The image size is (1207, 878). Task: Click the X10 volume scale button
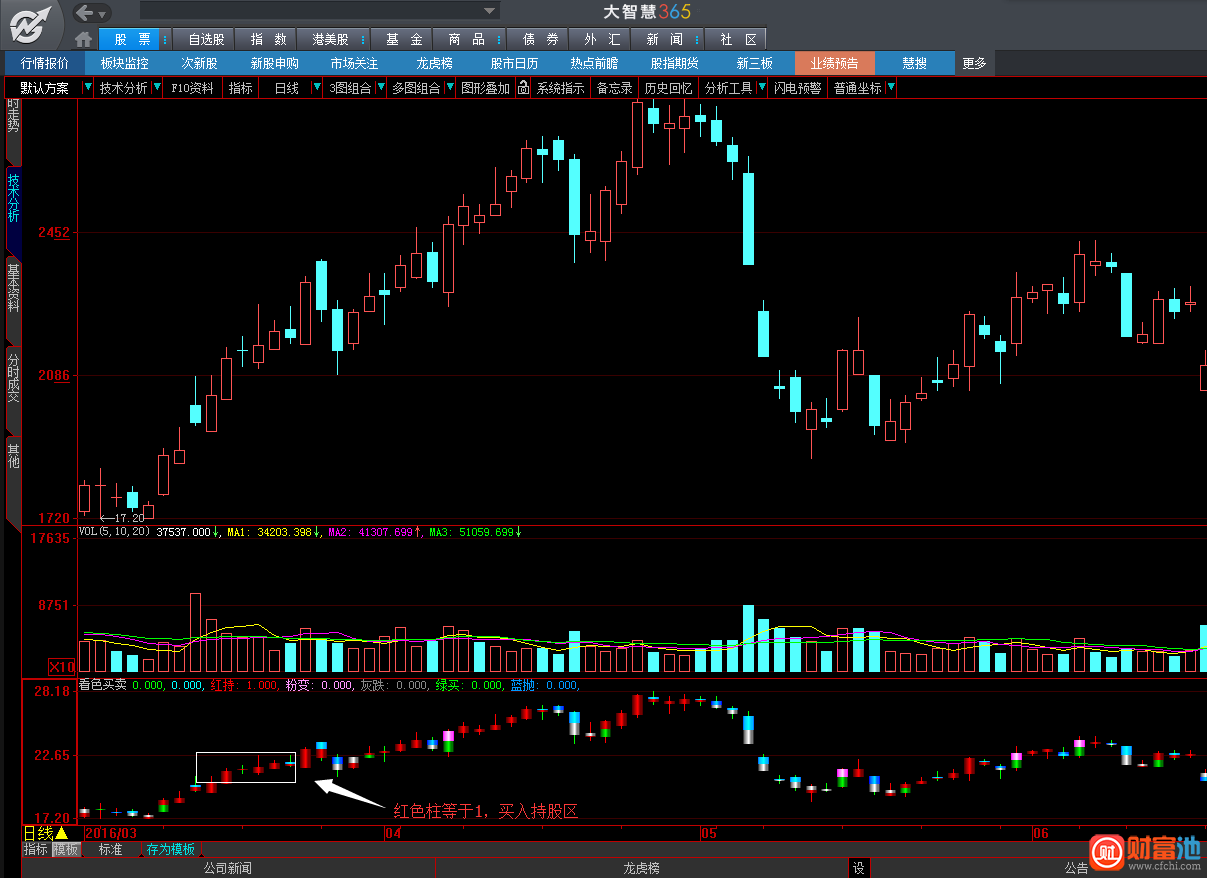[x=62, y=666]
